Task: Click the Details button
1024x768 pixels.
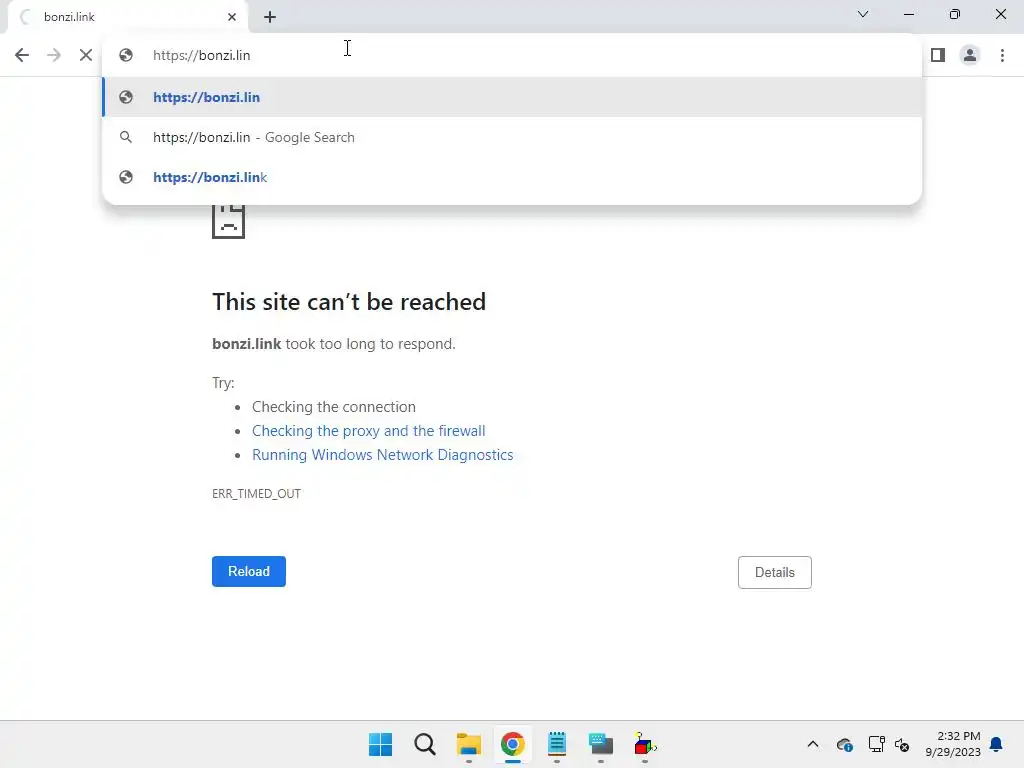Action: [x=775, y=573]
